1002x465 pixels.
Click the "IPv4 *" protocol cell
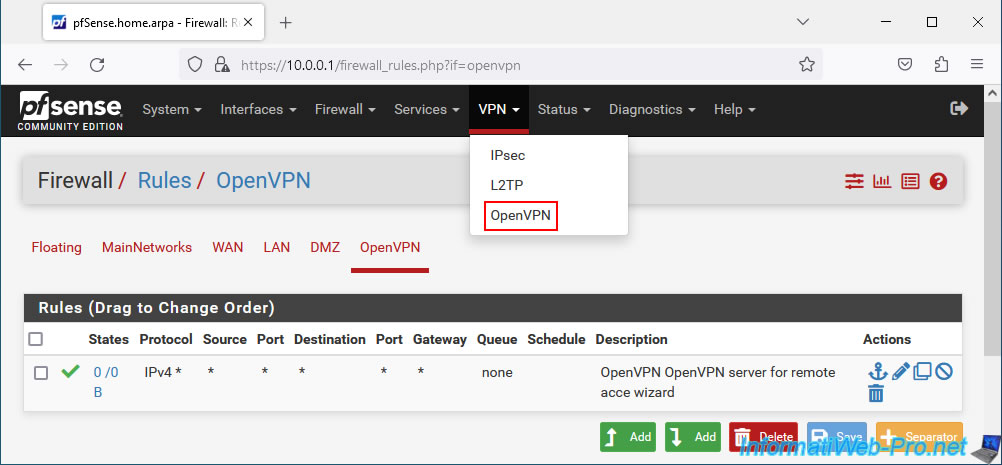[x=163, y=372]
